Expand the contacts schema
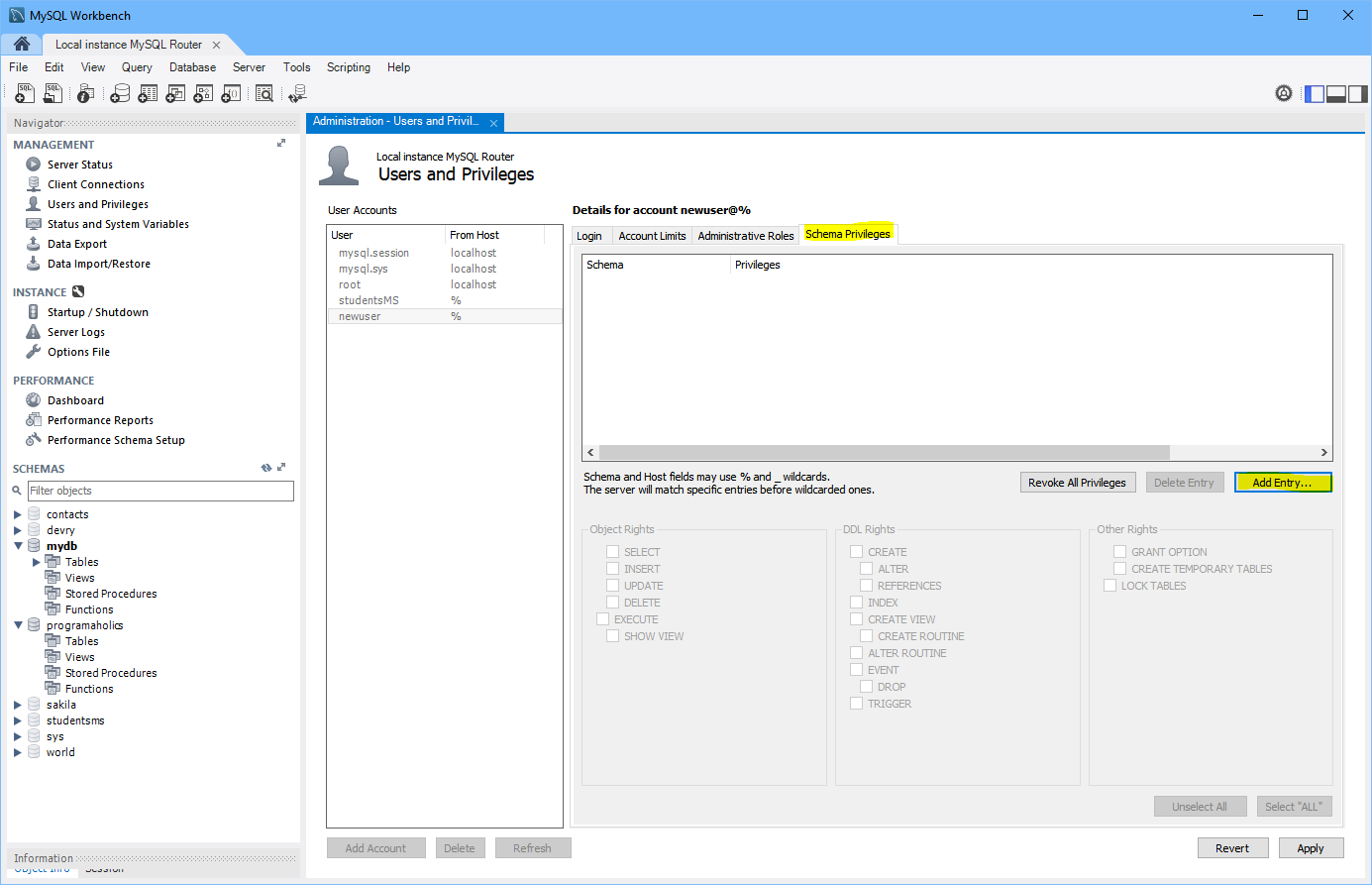Viewport: 1372px width, 885px height. pyautogui.click(x=18, y=514)
